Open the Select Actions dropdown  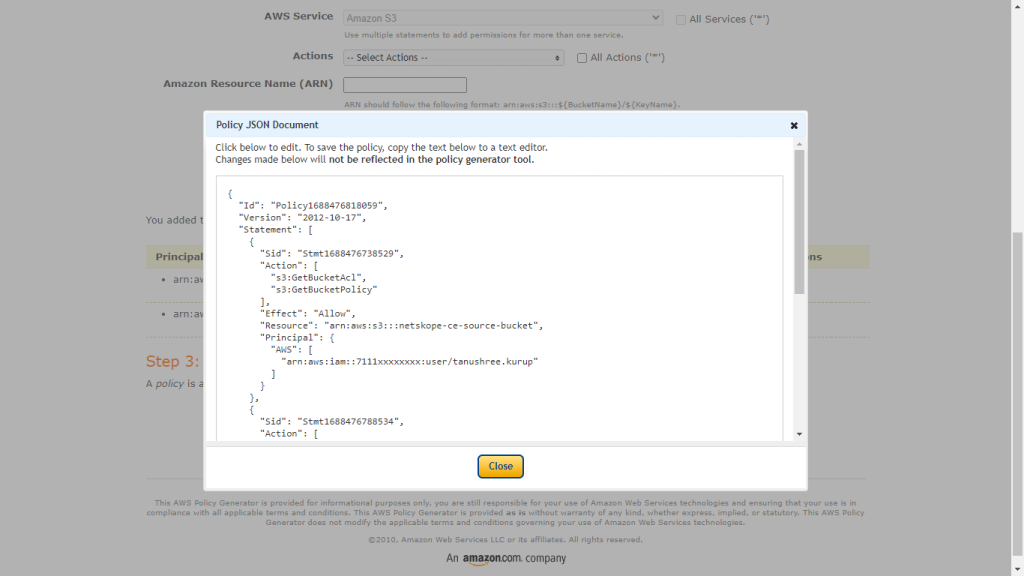pos(453,57)
